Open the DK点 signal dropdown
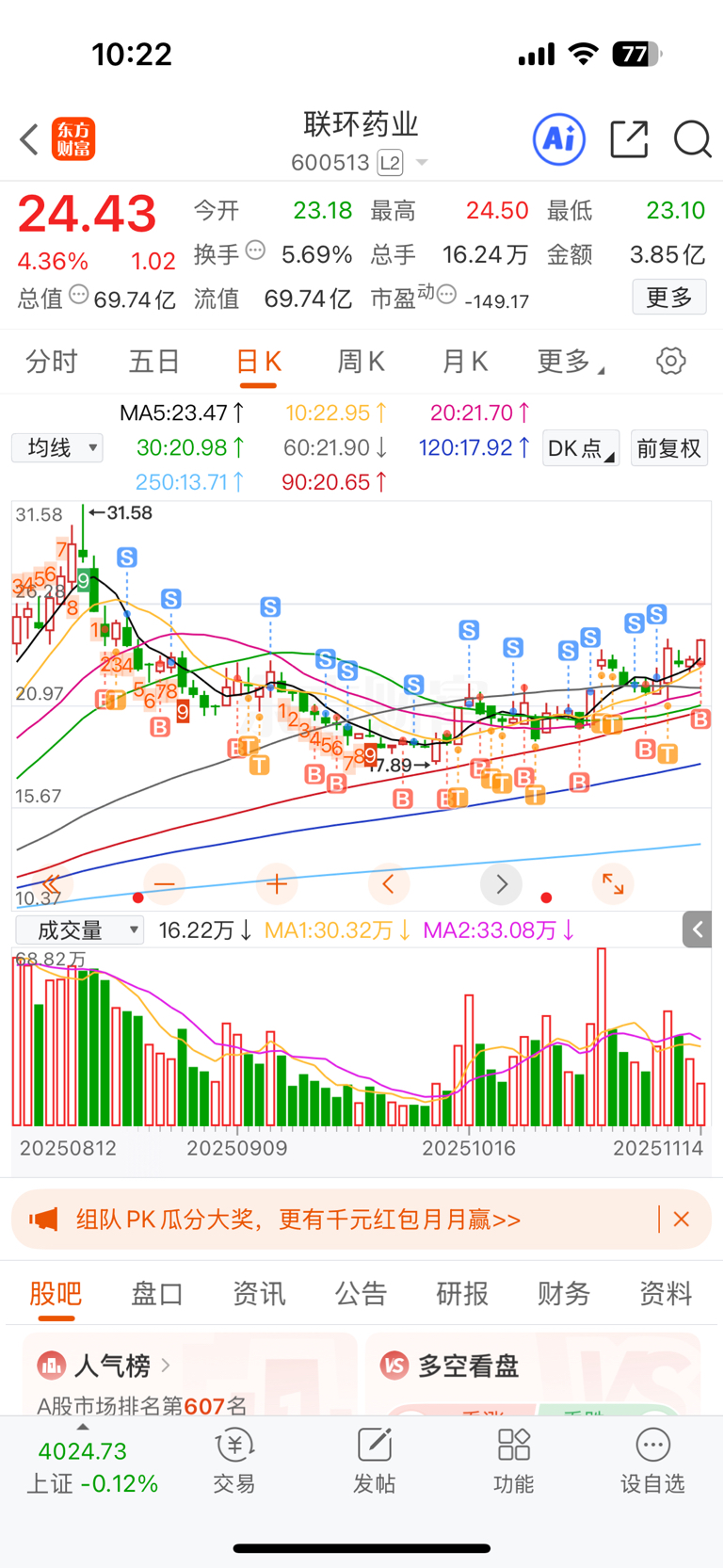724x1568 pixels. (x=582, y=448)
